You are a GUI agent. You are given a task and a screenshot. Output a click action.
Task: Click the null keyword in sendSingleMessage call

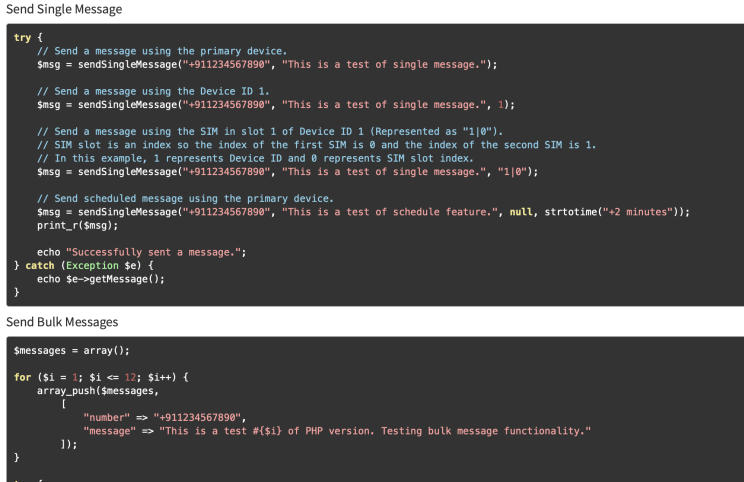pos(521,212)
